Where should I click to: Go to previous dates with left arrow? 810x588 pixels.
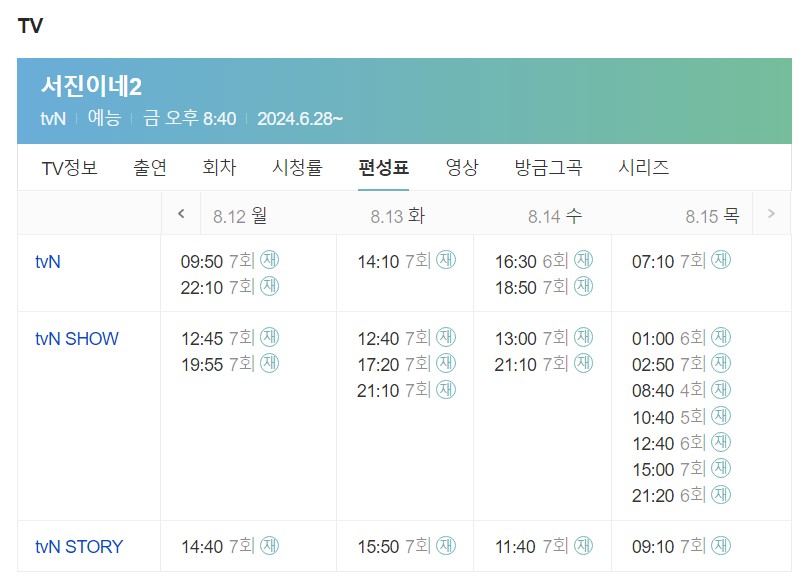(x=181, y=213)
